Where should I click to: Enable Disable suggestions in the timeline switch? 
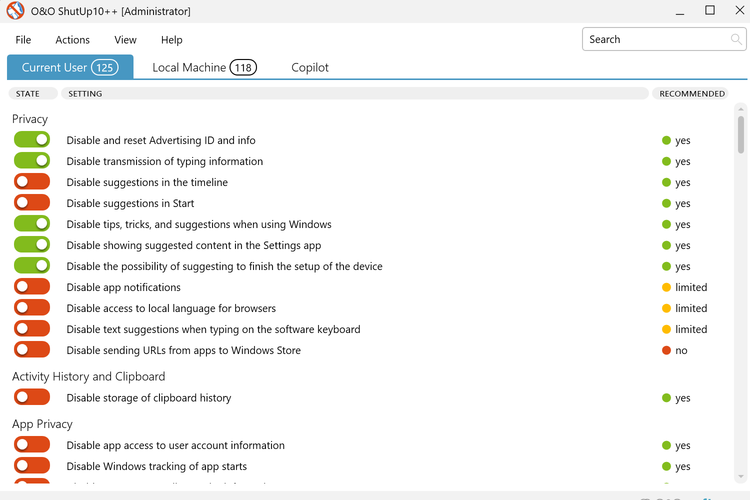point(32,182)
